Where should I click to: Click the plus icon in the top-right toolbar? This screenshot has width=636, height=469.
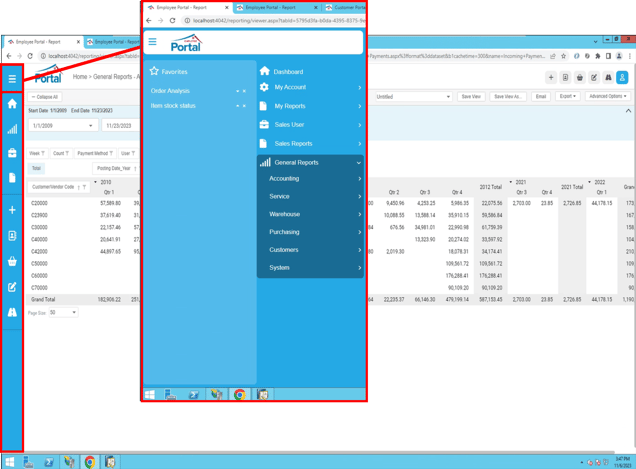click(x=551, y=77)
